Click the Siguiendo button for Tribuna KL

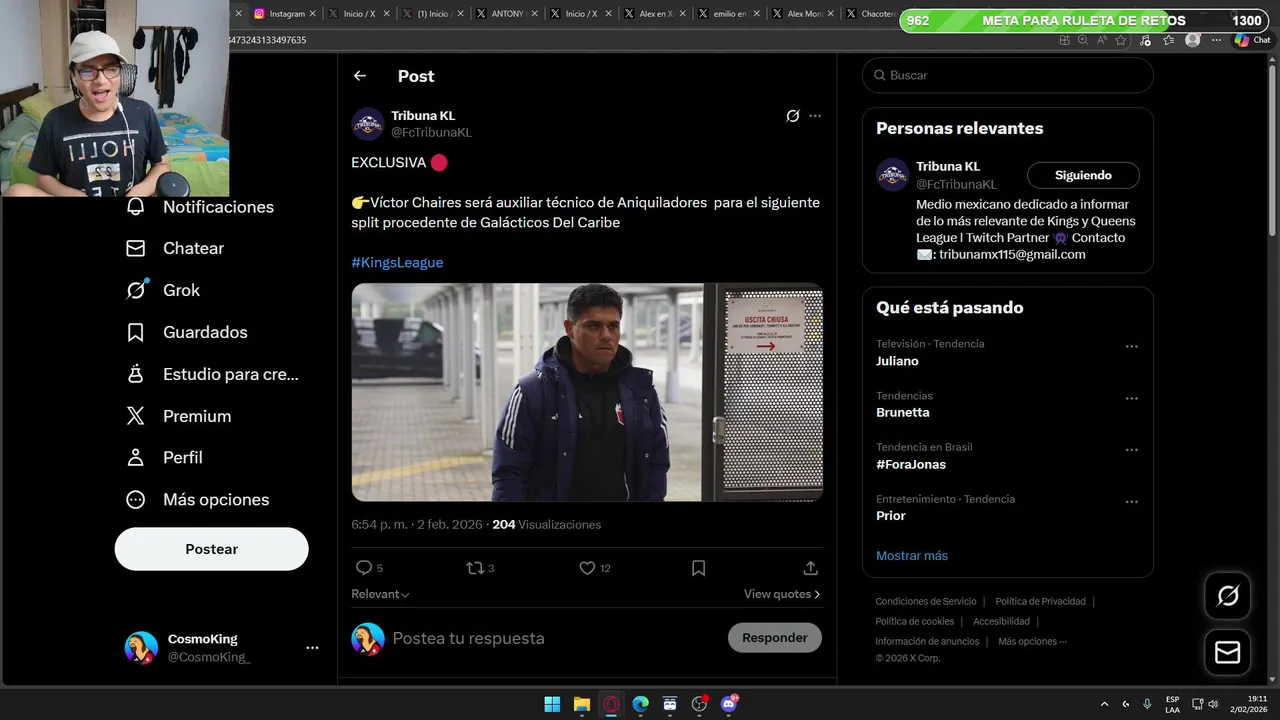tap(1083, 175)
